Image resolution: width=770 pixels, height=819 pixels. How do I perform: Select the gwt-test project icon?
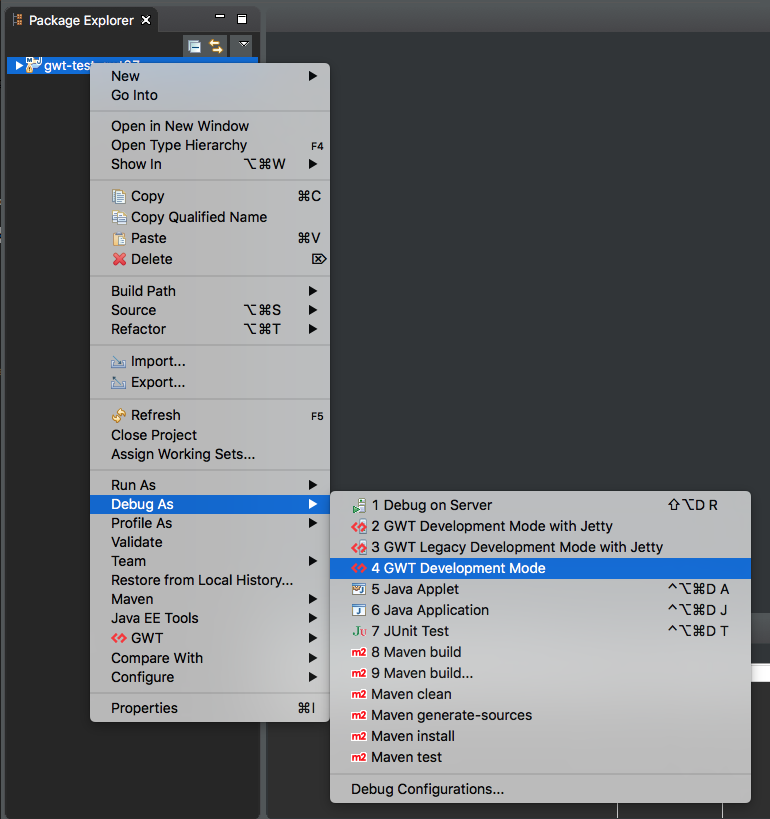(x=33, y=65)
